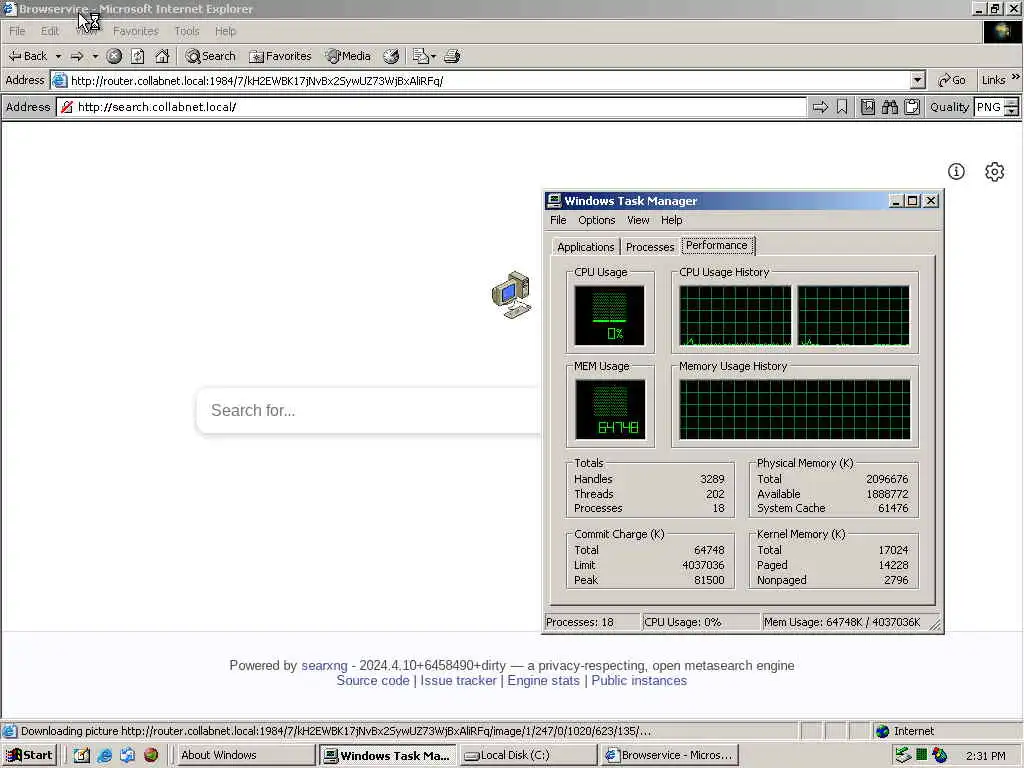The width and height of the screenshot is (1024, 768).
Task: Open the IE File menu
Action: click(17, 31)
